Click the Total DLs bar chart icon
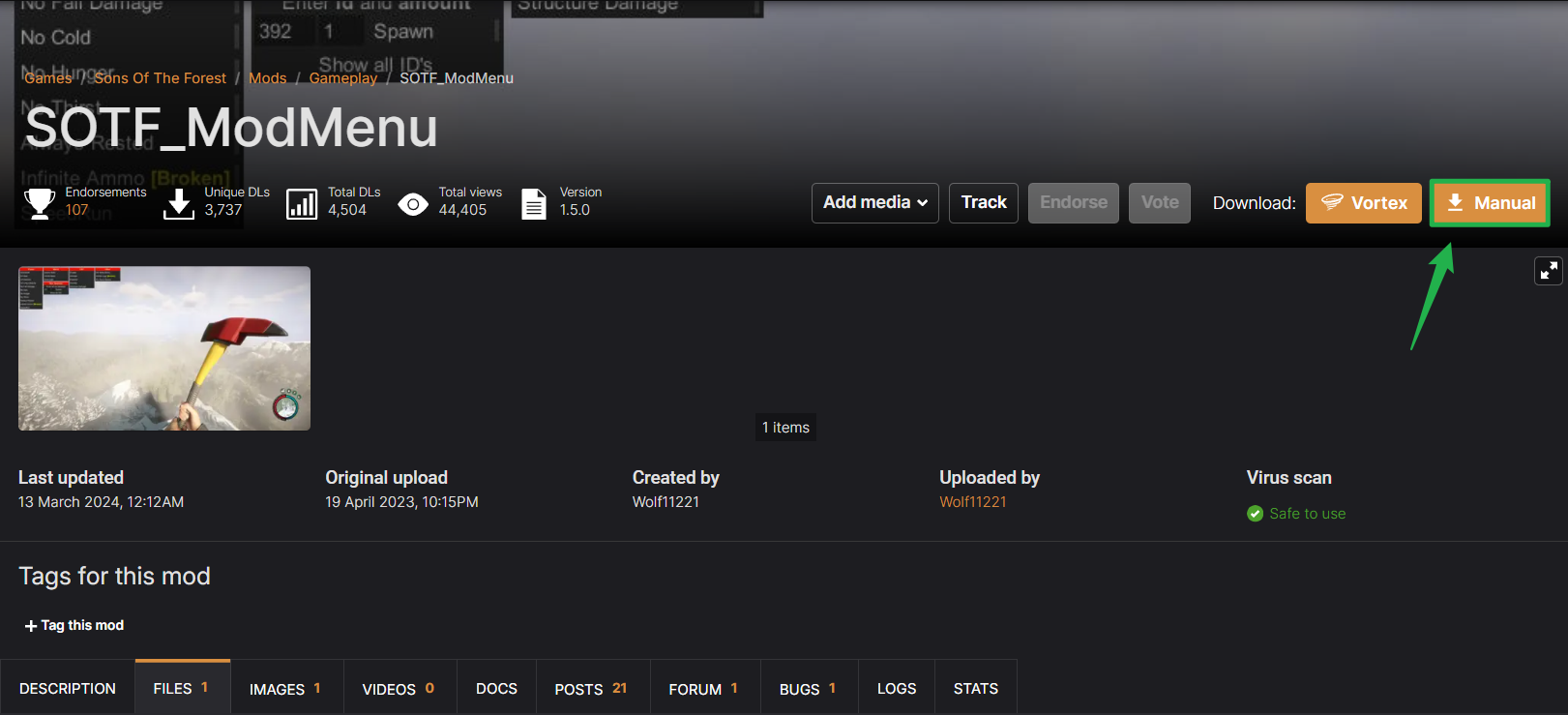The image size is (1568, 715). (x=302, y=204)
